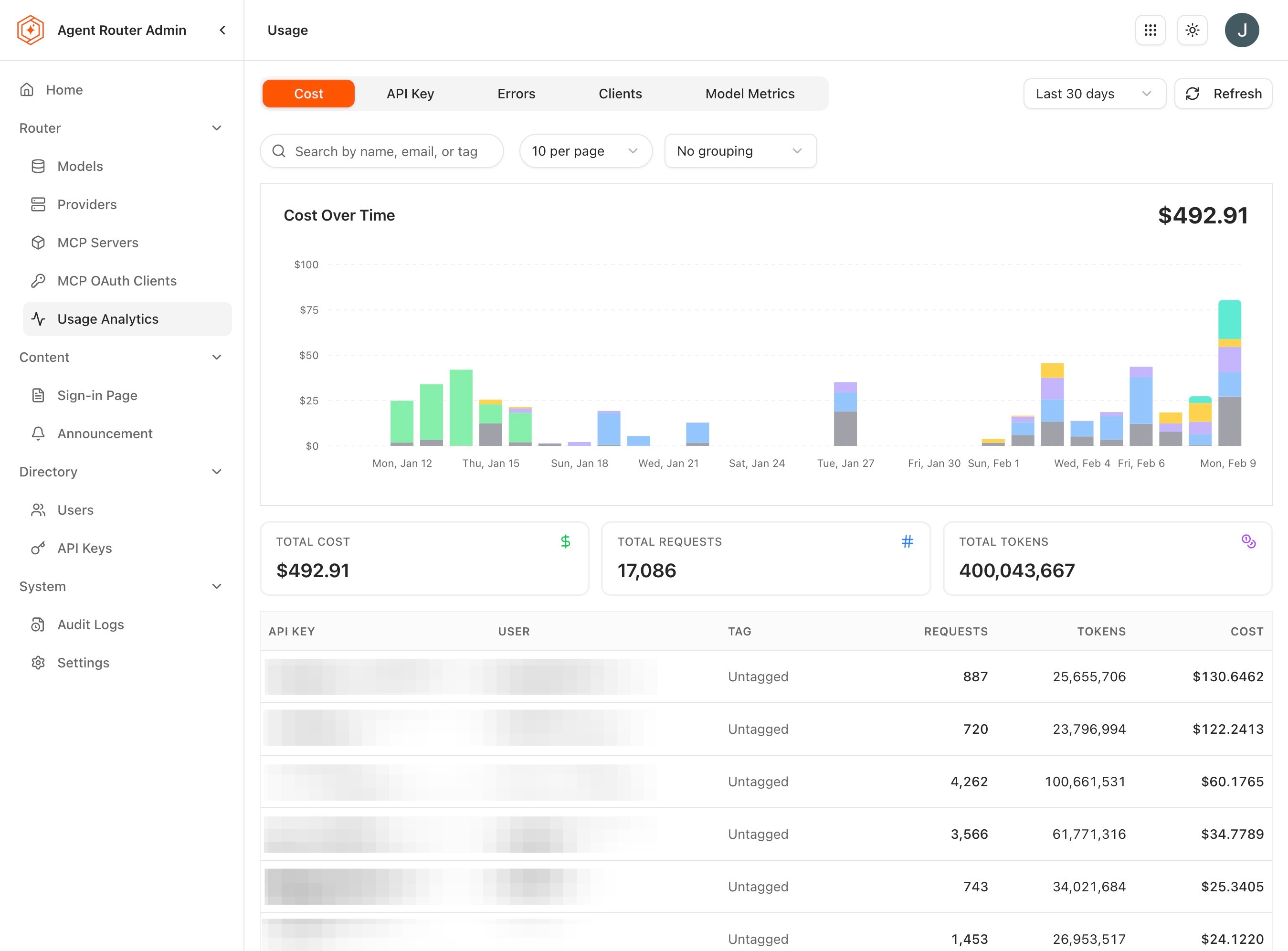Image resolution: width=1288 pixels, height=951 pixels.
Task: Select the row costing $130.6462
Action: 766,676
